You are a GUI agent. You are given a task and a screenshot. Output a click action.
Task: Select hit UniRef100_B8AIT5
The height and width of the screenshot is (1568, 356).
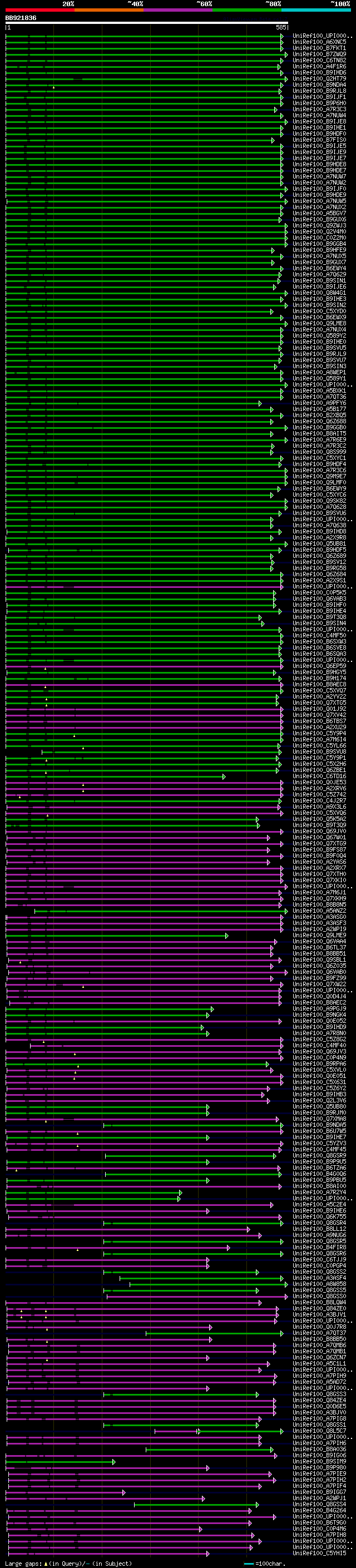point(319,433)
